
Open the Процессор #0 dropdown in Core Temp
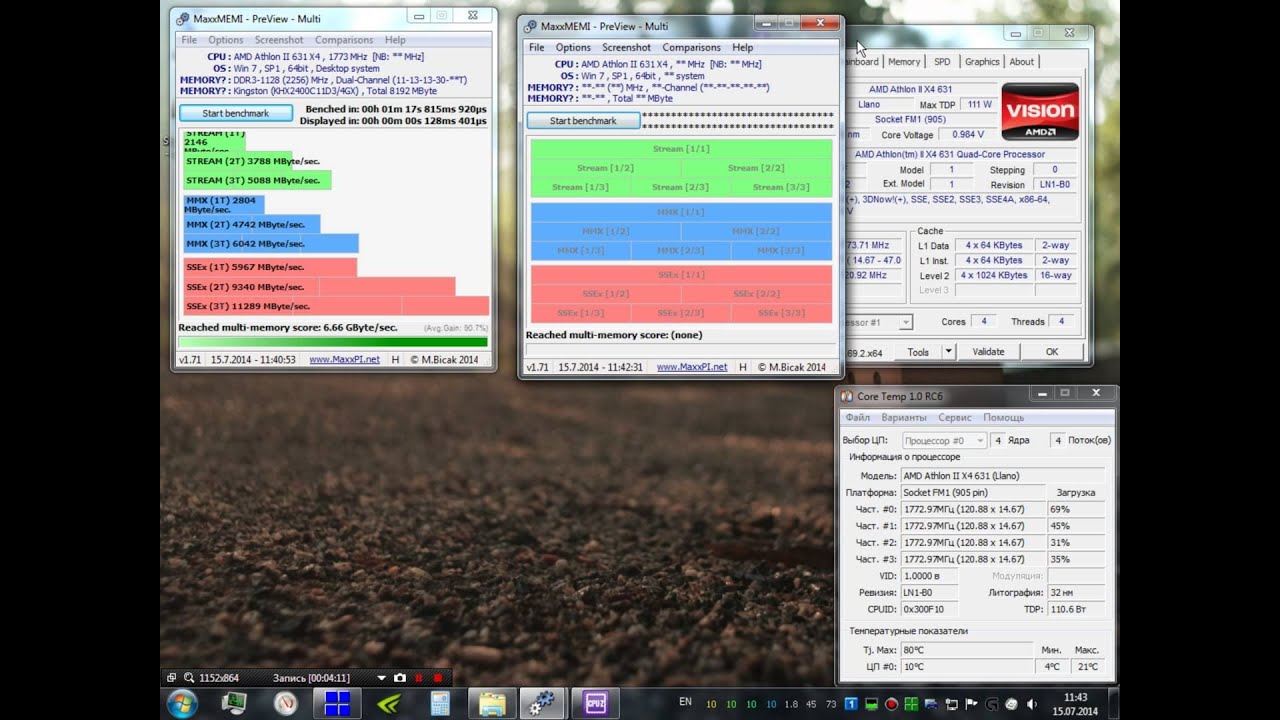pos(944,440)
